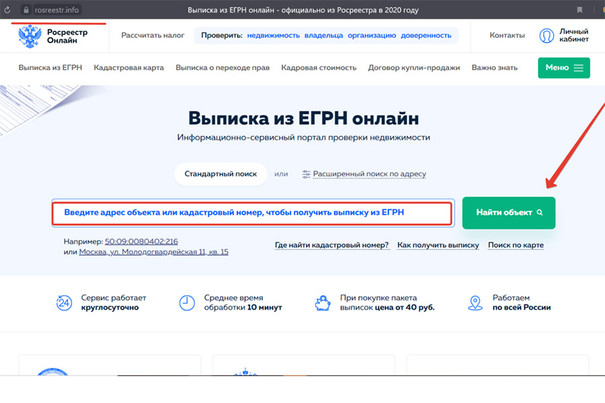
Task: Click the bookmark icon in browser bar
Action: (x=580, y=10)
